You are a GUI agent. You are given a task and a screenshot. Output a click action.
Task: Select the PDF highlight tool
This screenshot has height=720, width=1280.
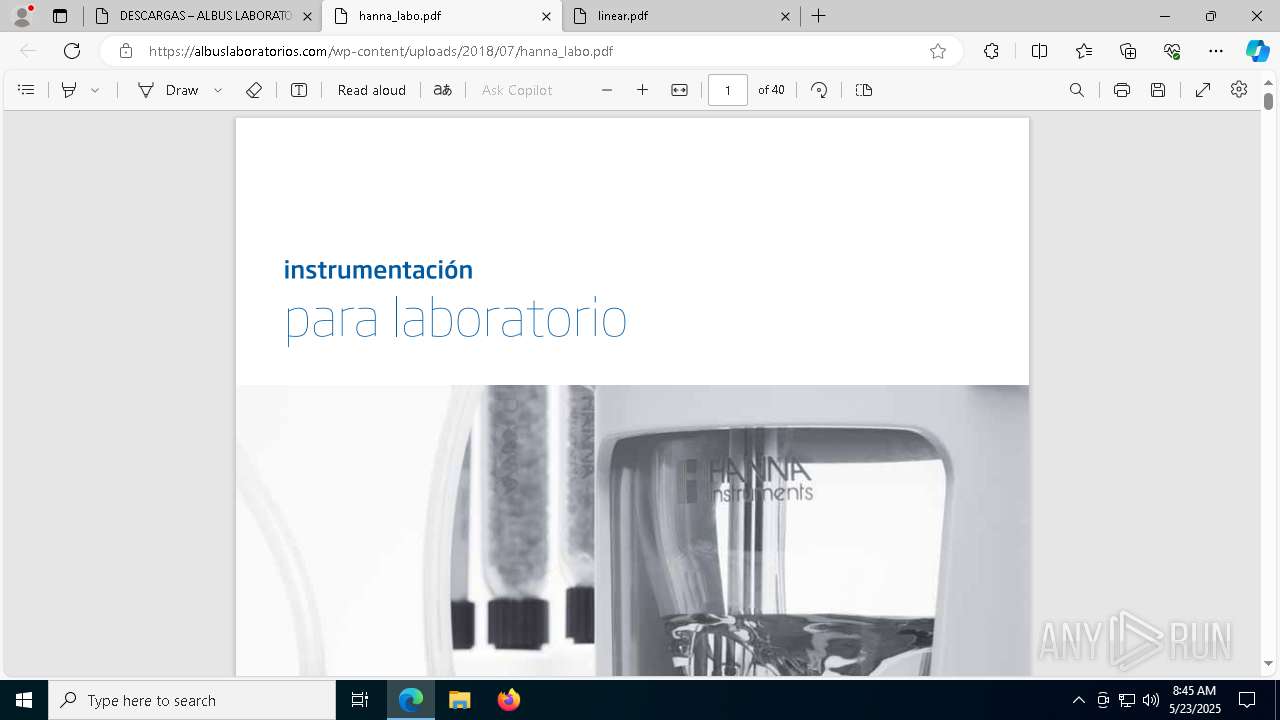tap(69, 90)
